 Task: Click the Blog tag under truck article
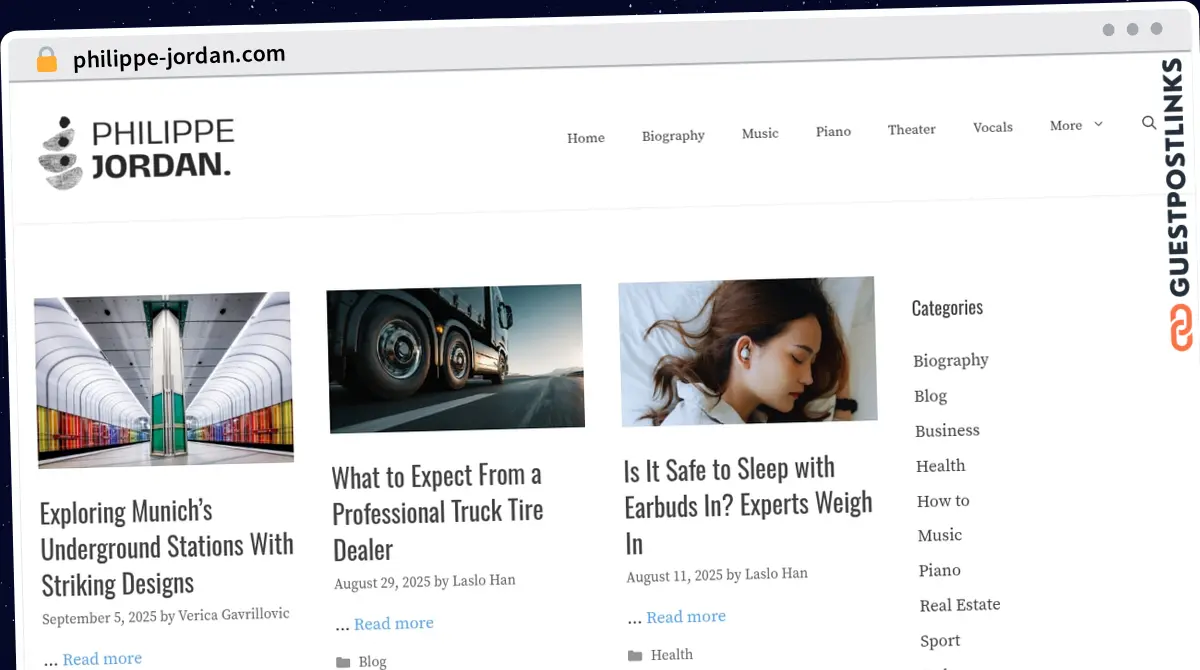point(372,662)
